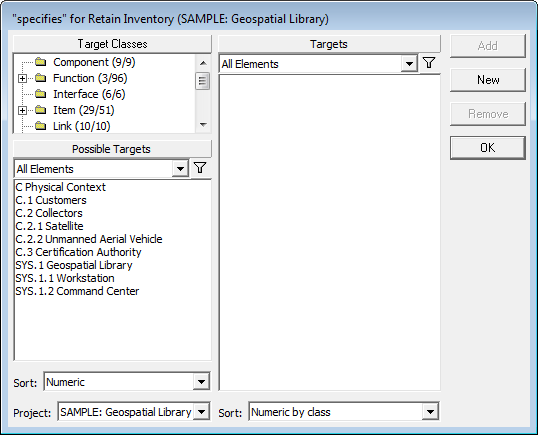Click the New button

pos(488,80)
